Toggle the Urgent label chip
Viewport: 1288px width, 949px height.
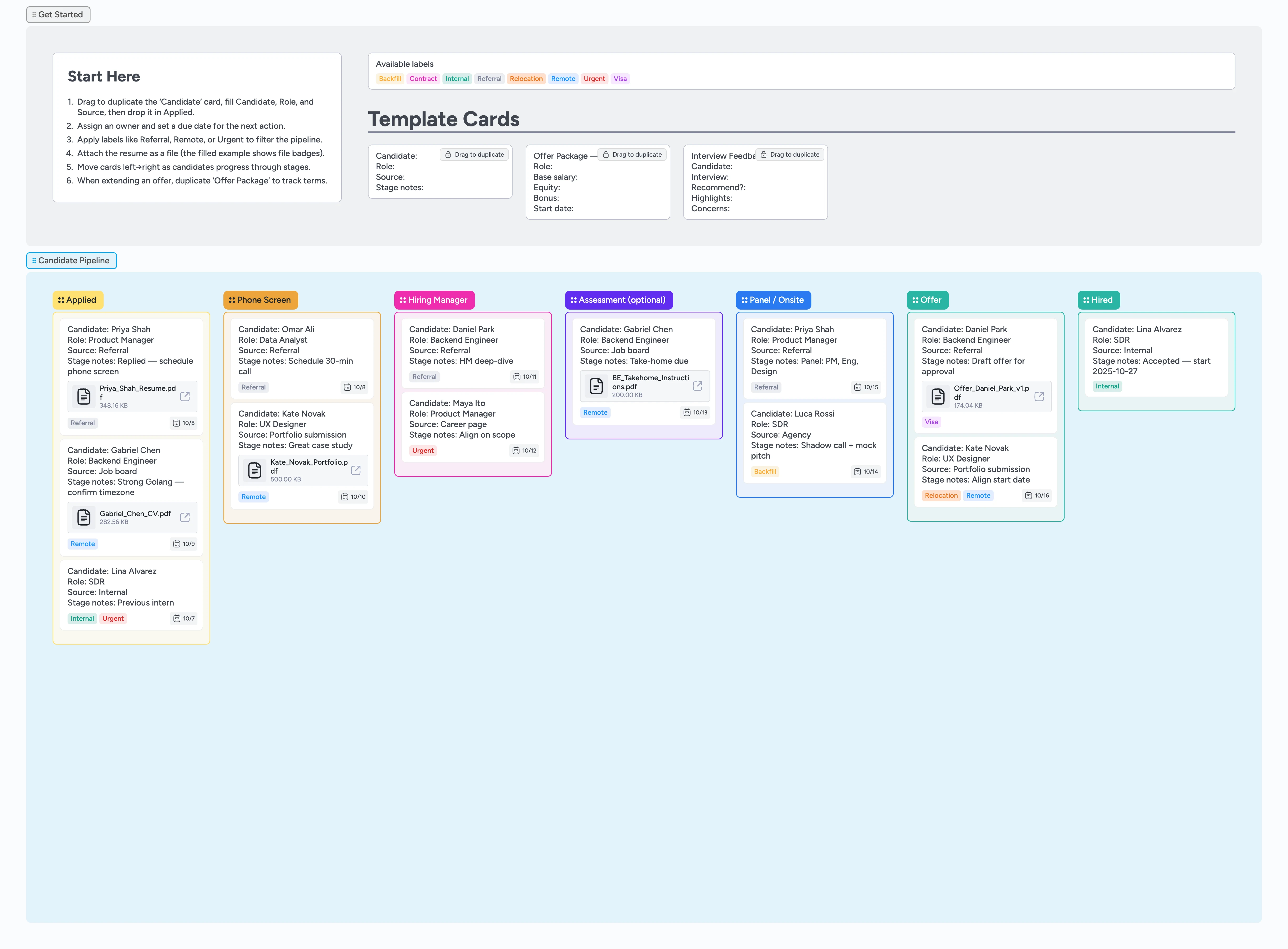click(594, 79)
